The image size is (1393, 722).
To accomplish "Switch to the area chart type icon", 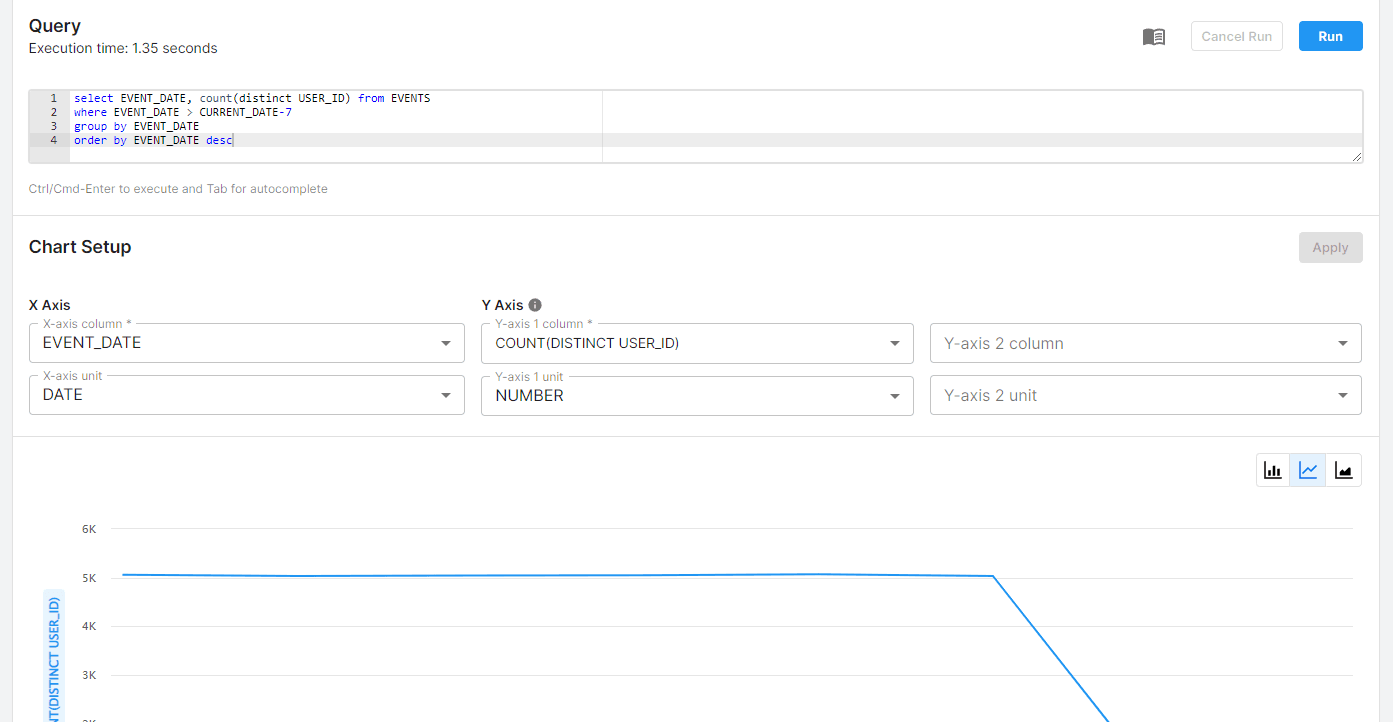I will point(1343,469).
